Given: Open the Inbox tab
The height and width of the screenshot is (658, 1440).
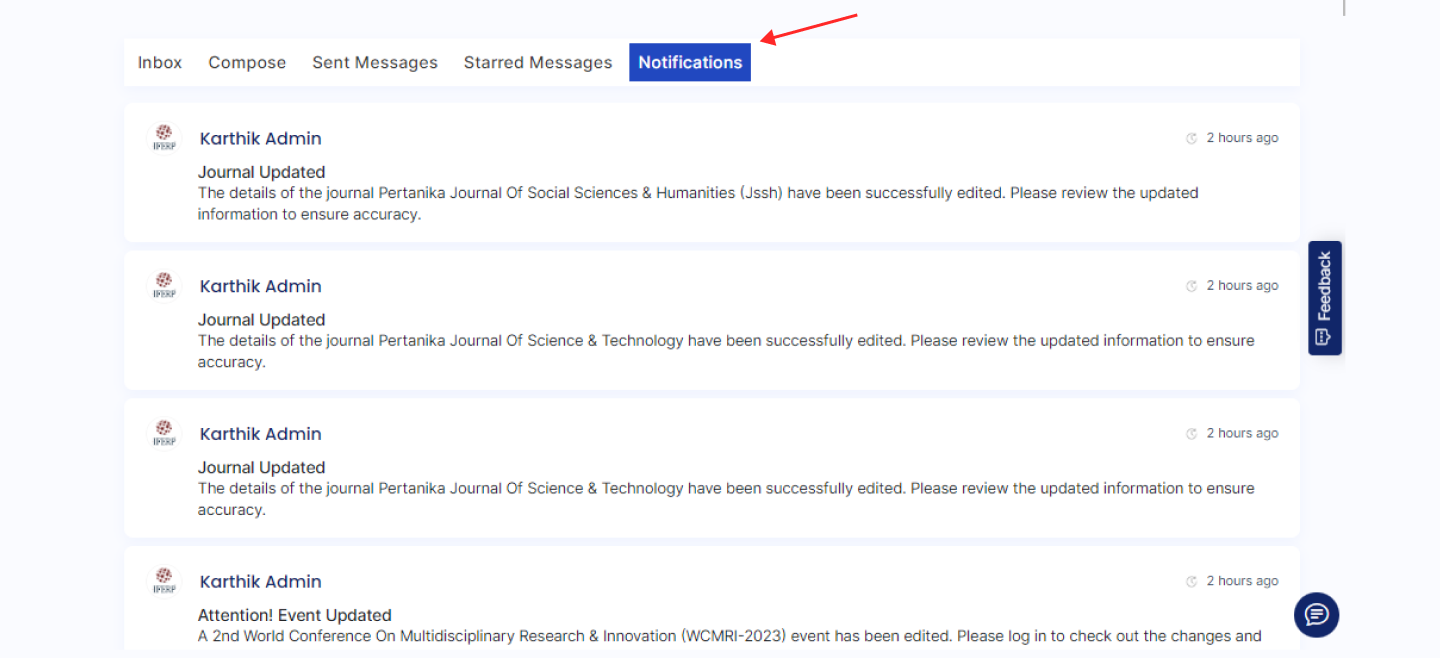Looking at the screenshot, I should [x=160, y=62].
